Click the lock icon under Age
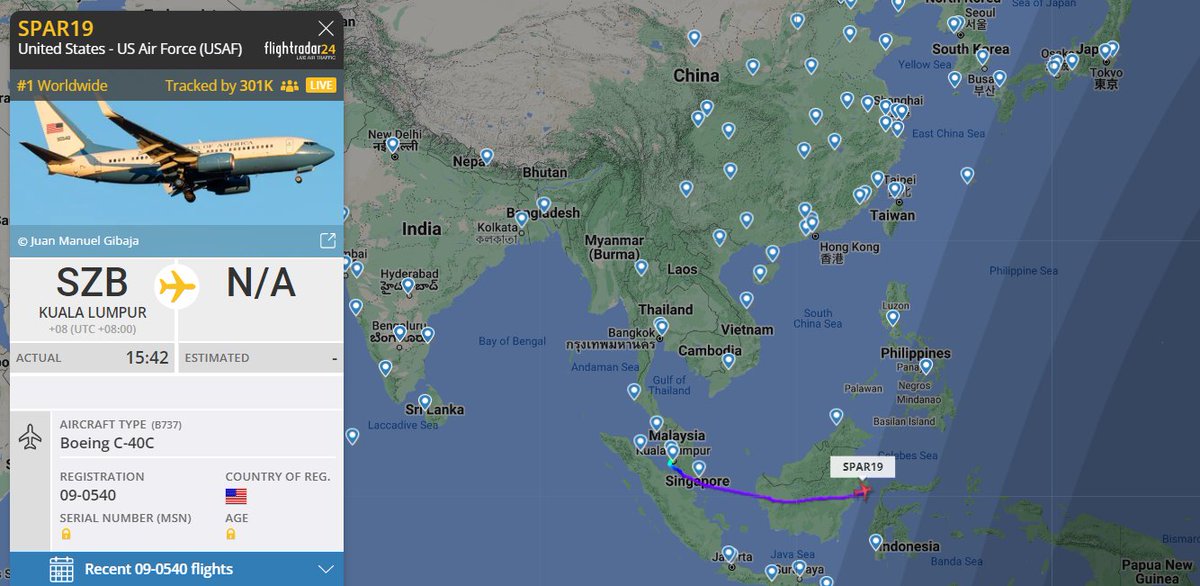 (x=231, y=535)
